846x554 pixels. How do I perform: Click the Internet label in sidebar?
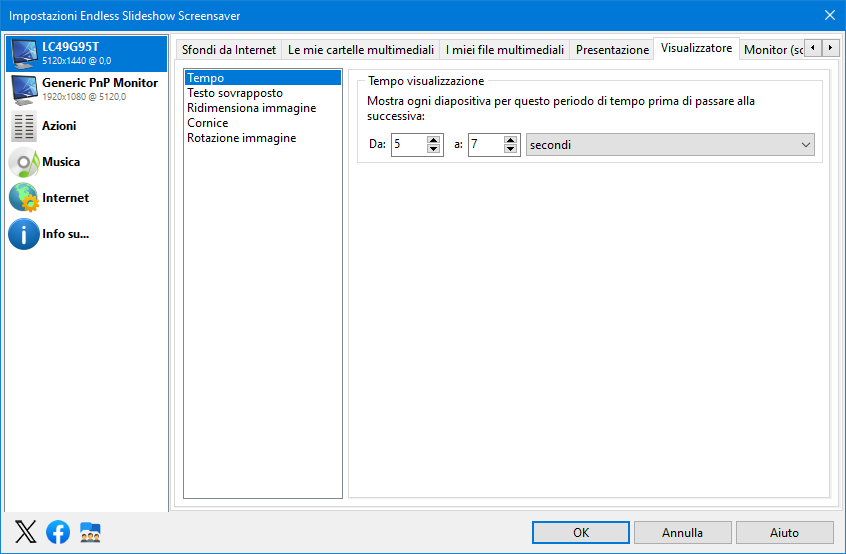[65, 198]
